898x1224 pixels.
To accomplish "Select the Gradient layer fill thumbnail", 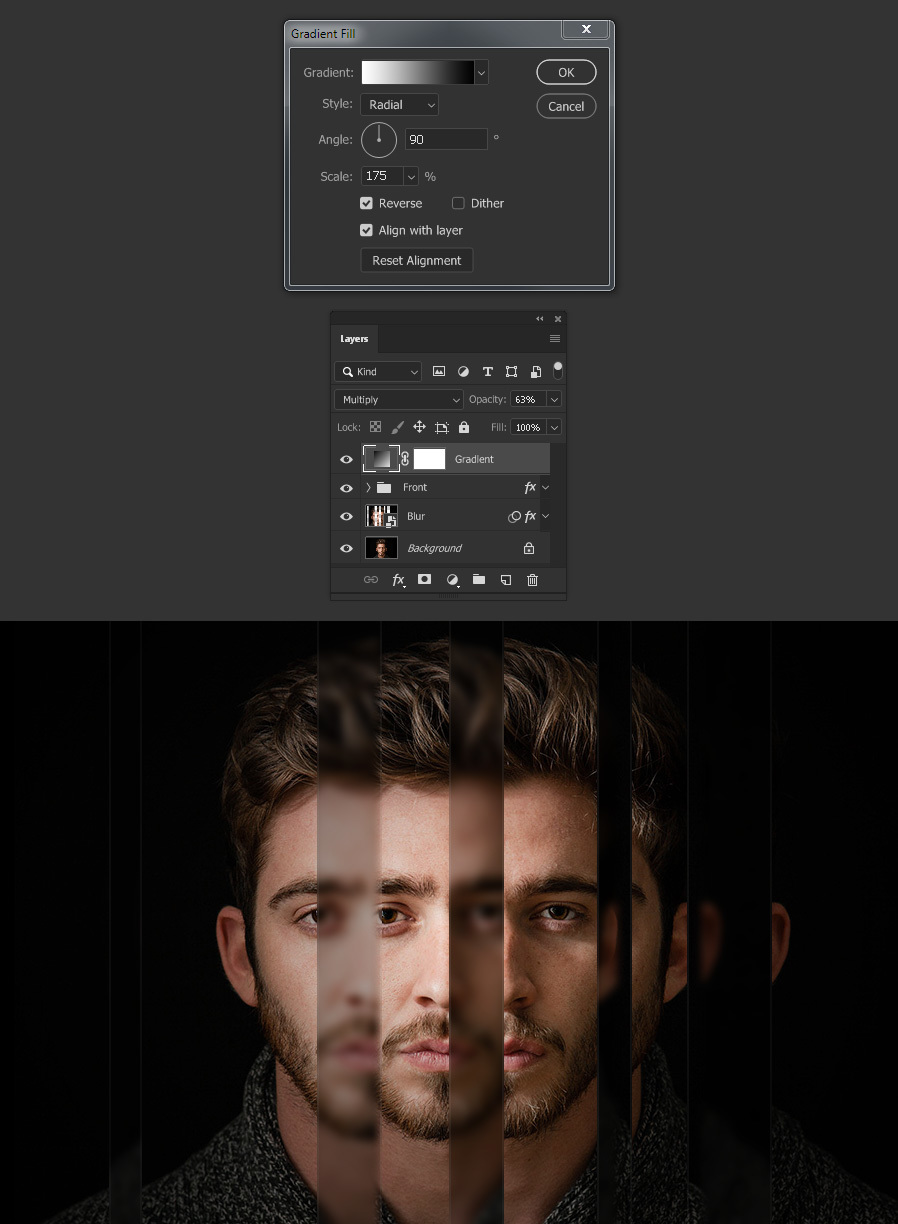I will click(x=381, y=459).
